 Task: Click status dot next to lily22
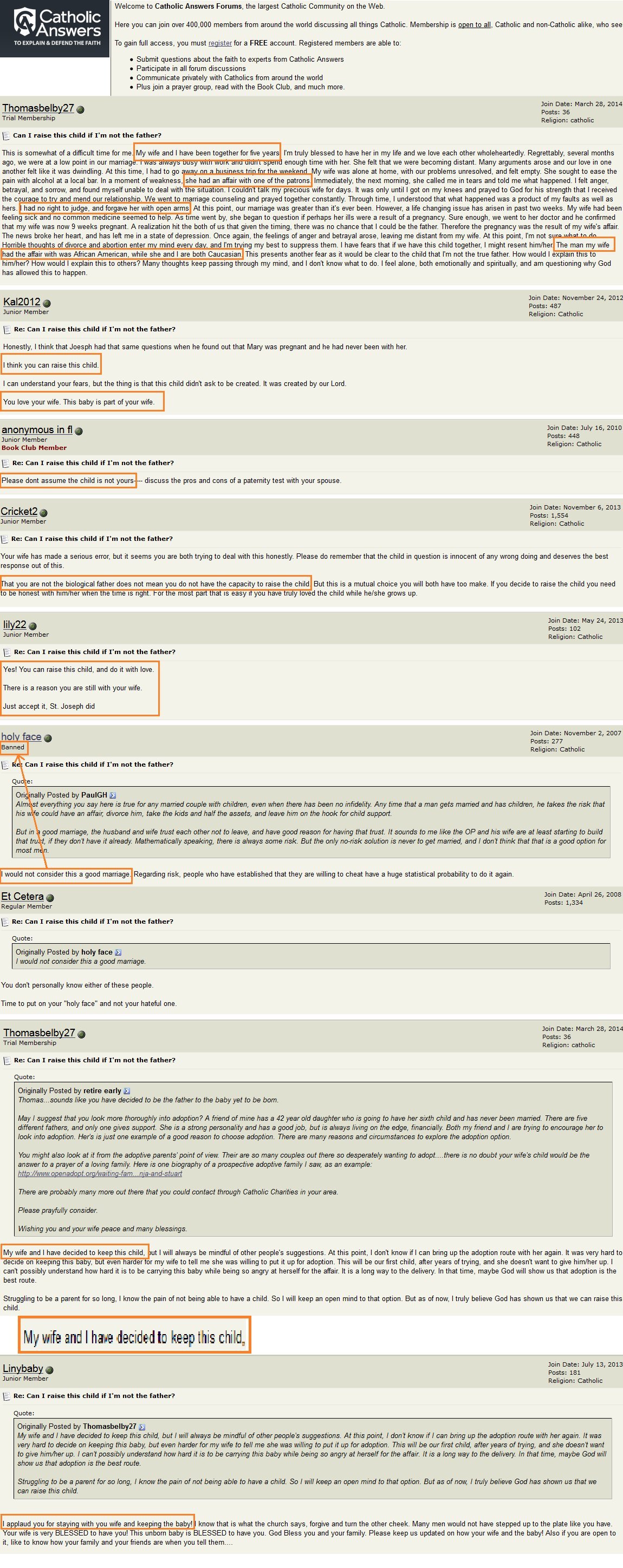pyautogui.click(x=33, y=626)
